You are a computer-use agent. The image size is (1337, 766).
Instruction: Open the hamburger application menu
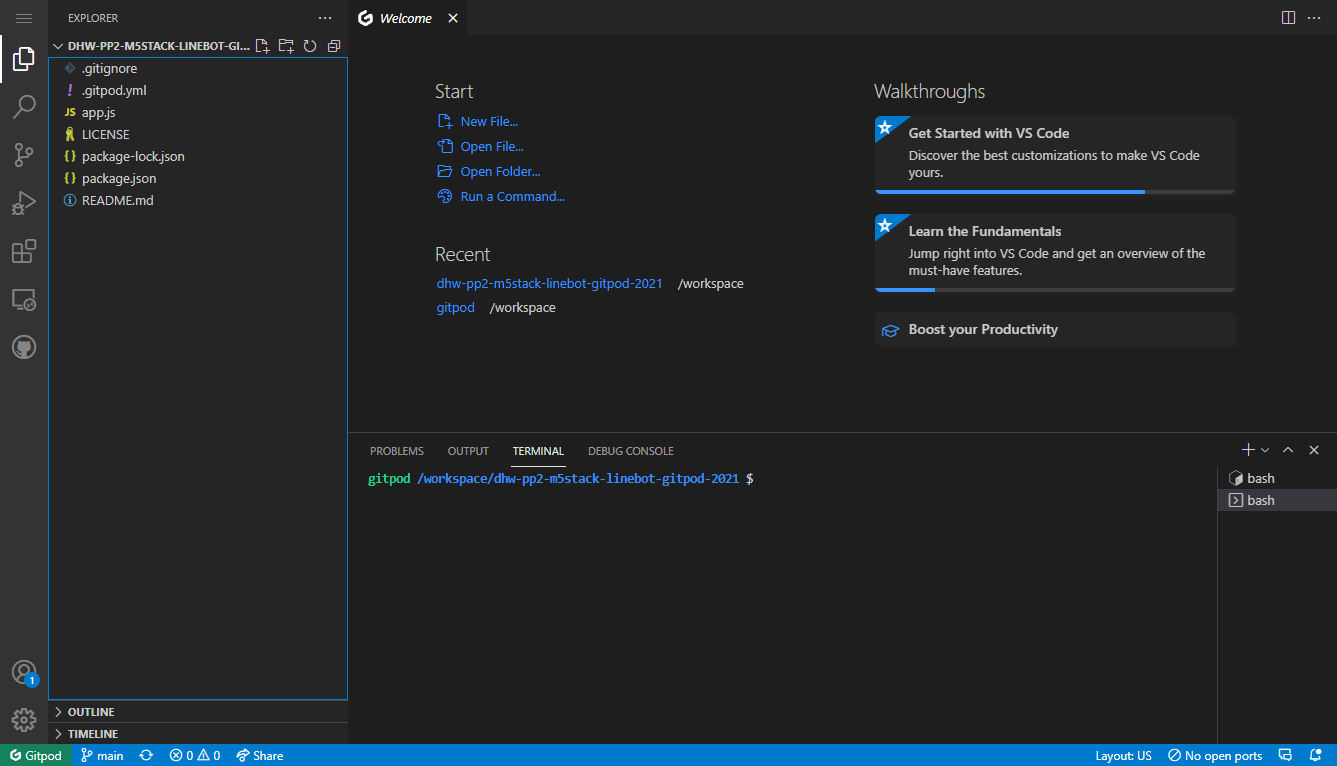[24, 18]
